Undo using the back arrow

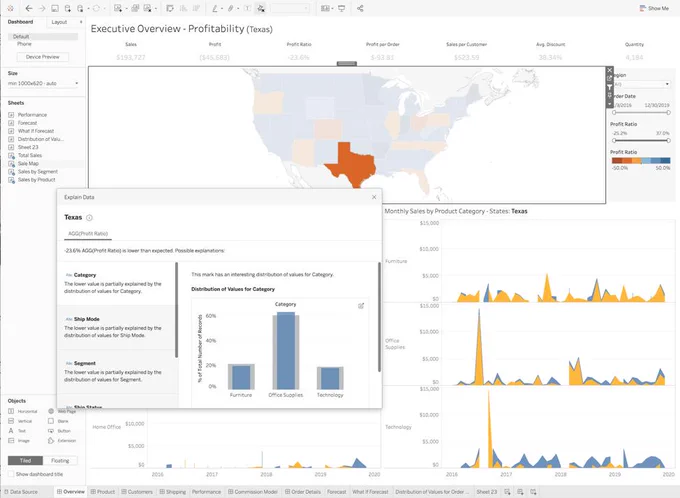29,8
